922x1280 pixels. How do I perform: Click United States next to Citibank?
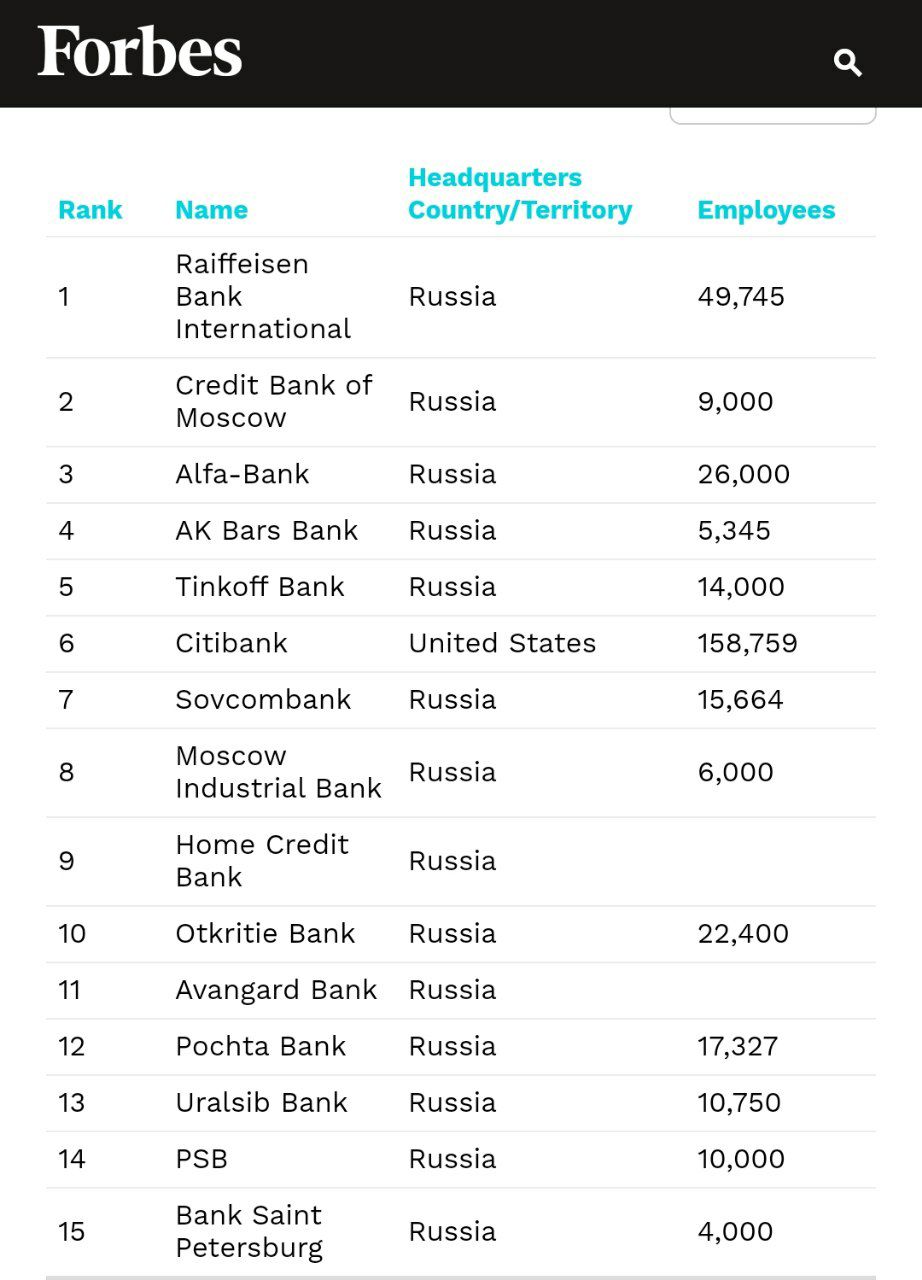click(502, 644)
